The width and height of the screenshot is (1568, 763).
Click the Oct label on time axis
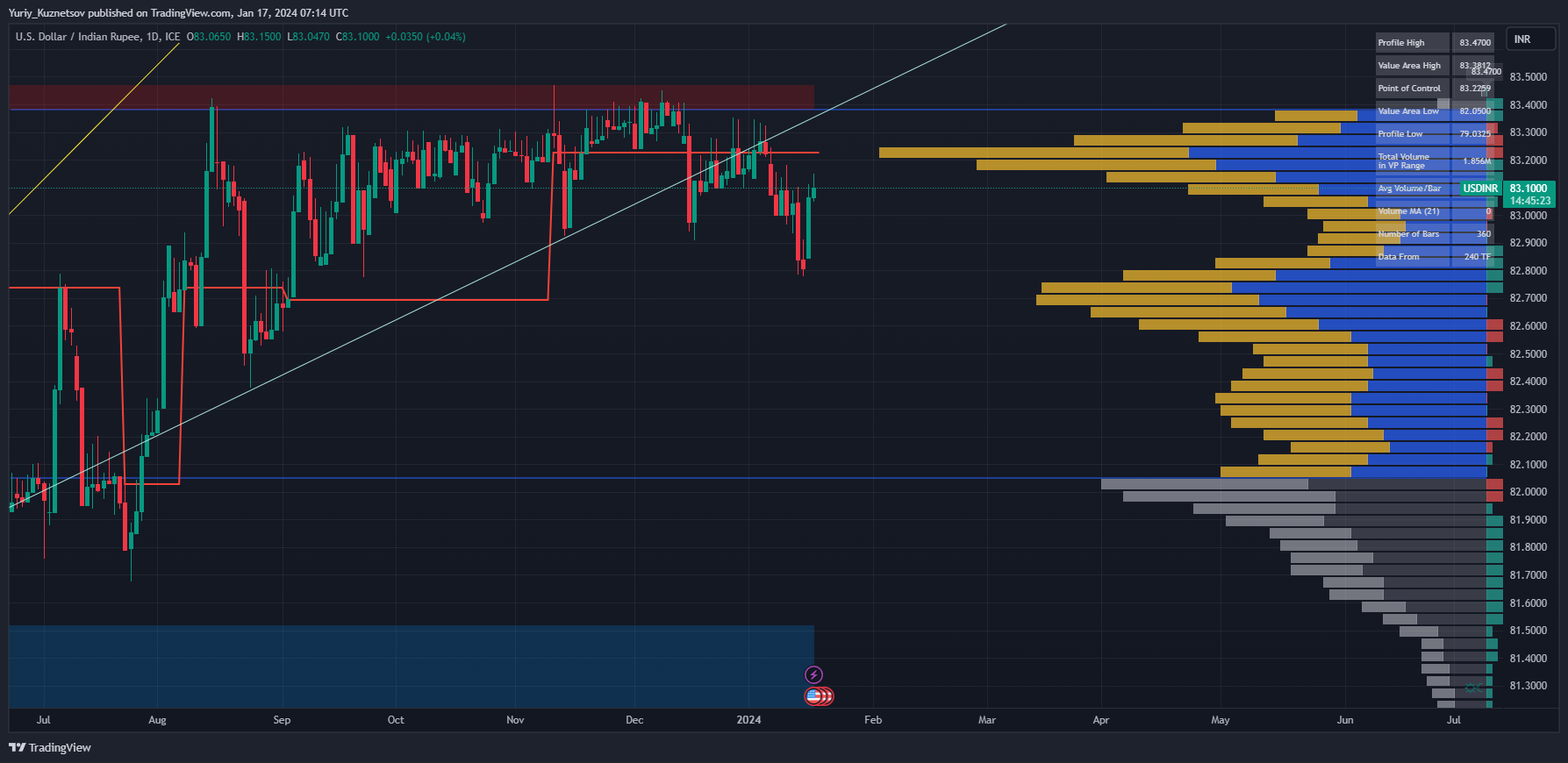[396, 720]
